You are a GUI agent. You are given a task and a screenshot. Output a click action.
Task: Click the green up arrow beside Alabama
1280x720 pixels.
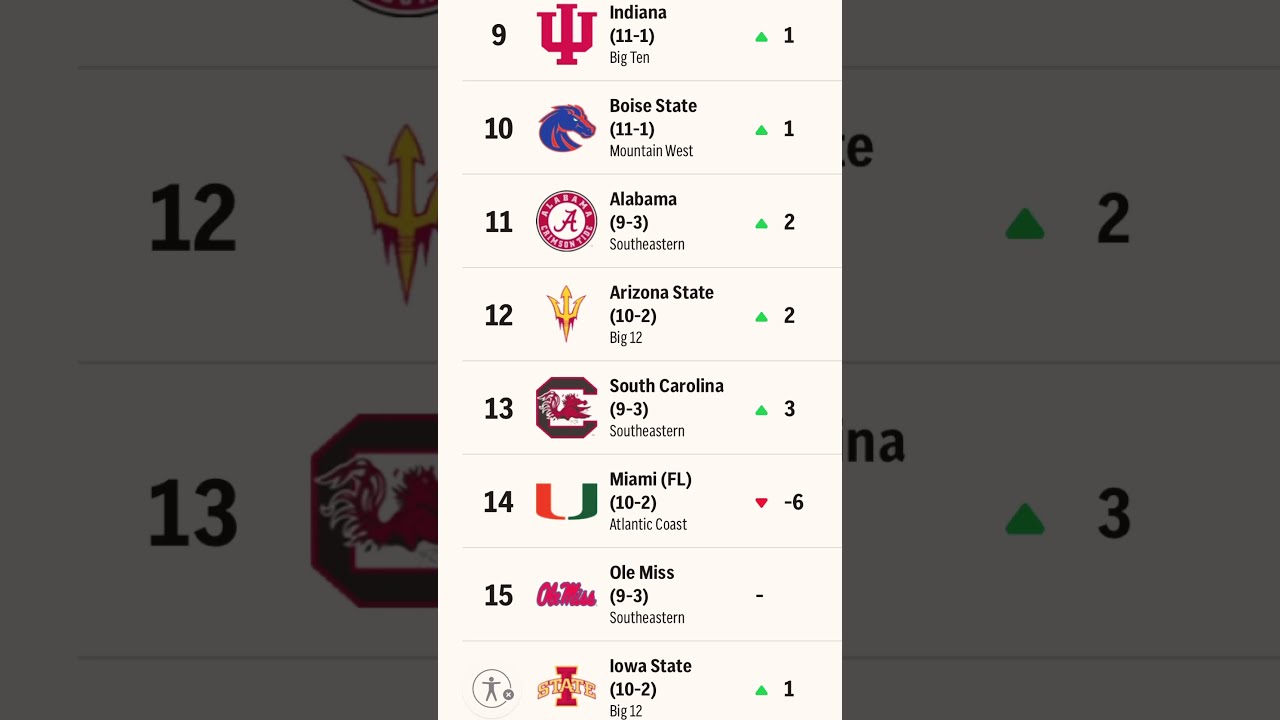(761, 223)
